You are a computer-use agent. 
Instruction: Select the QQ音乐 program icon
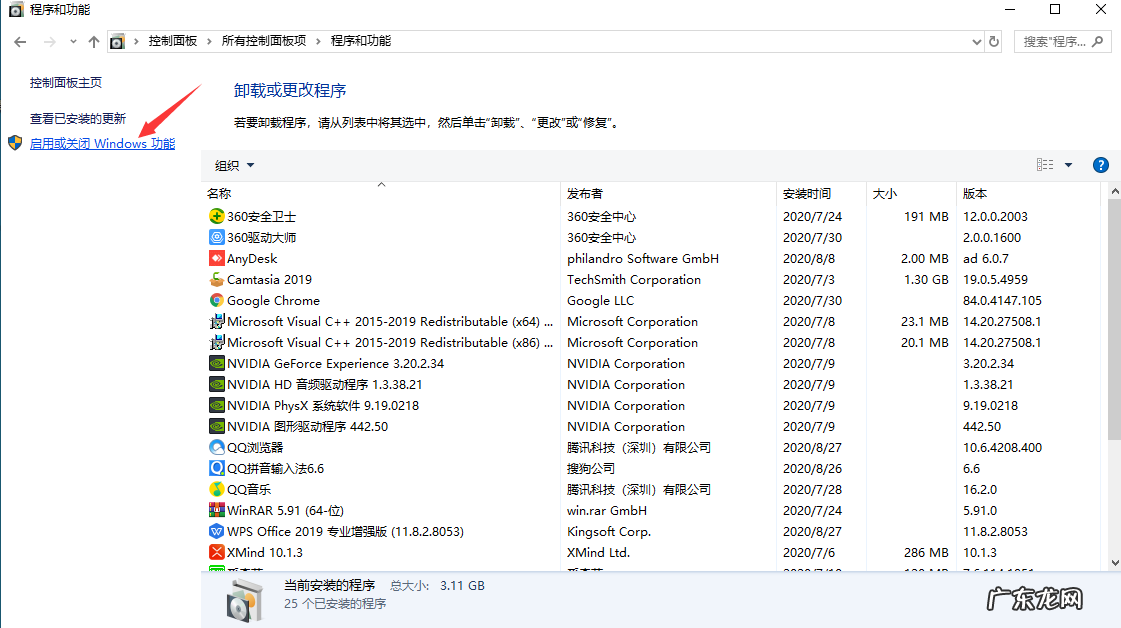(217, 489)
